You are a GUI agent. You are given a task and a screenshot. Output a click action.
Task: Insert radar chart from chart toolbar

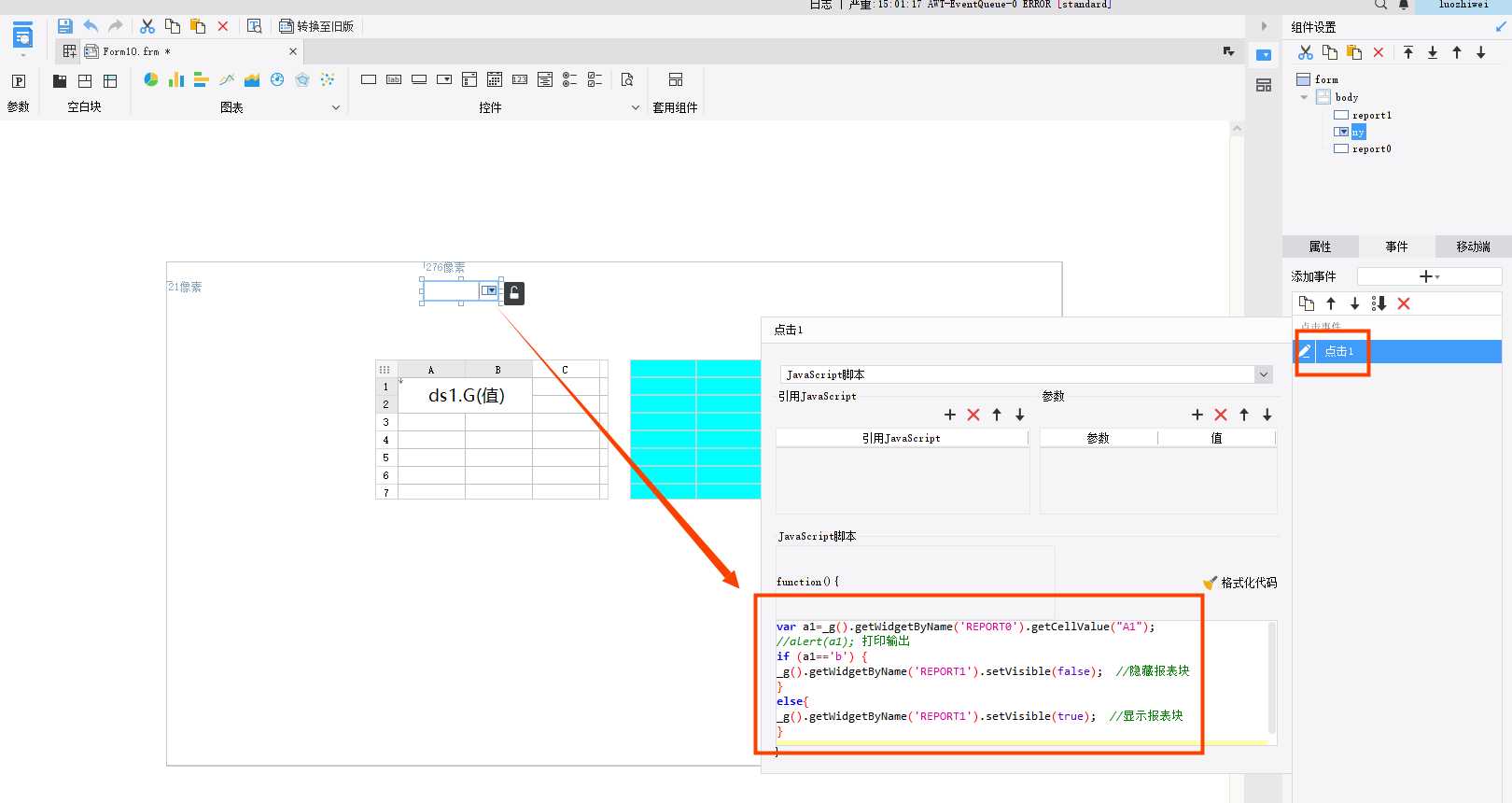[x=302, y=80]
